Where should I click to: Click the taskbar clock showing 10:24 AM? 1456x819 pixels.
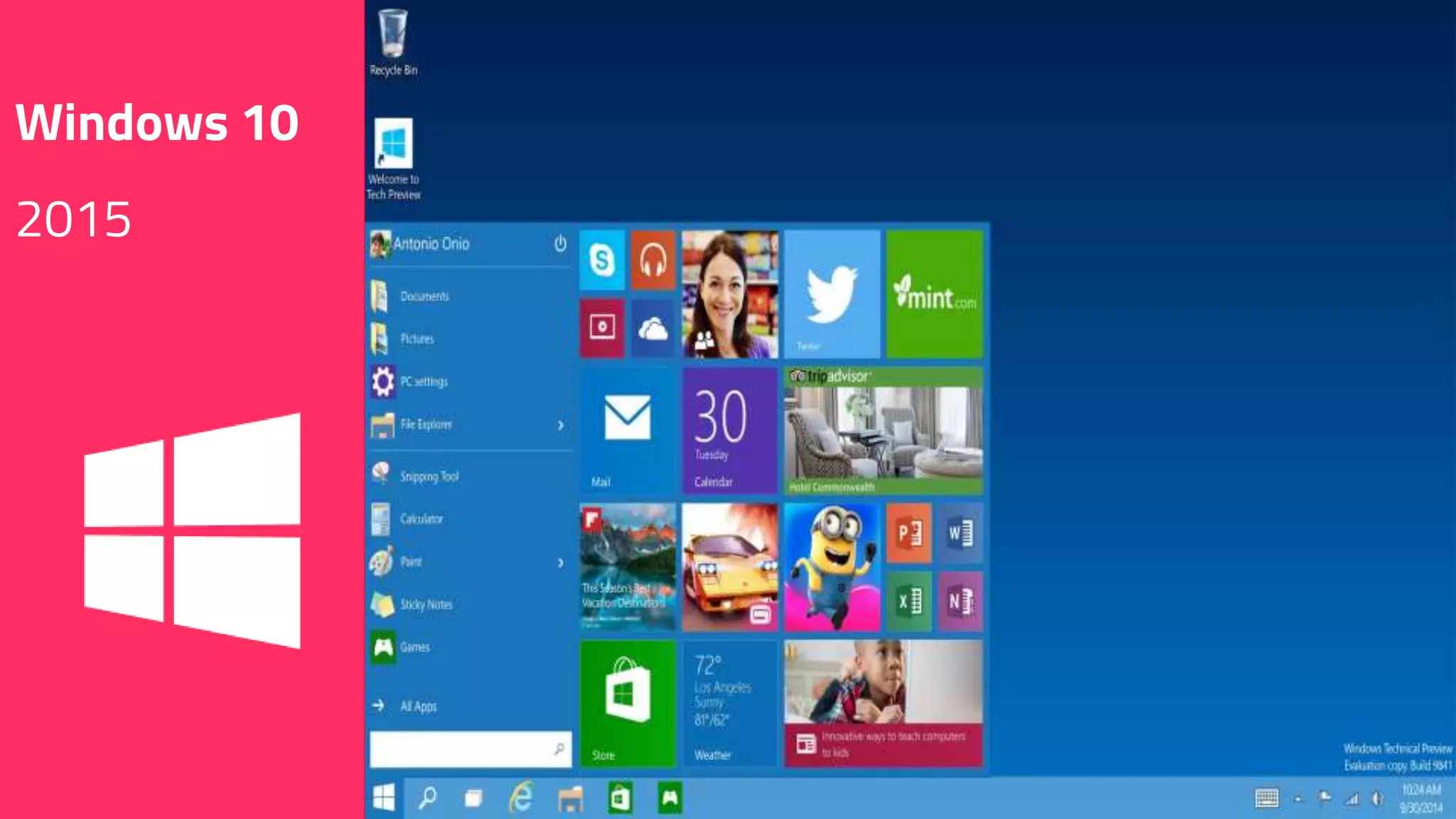[x=1421, y=798]
